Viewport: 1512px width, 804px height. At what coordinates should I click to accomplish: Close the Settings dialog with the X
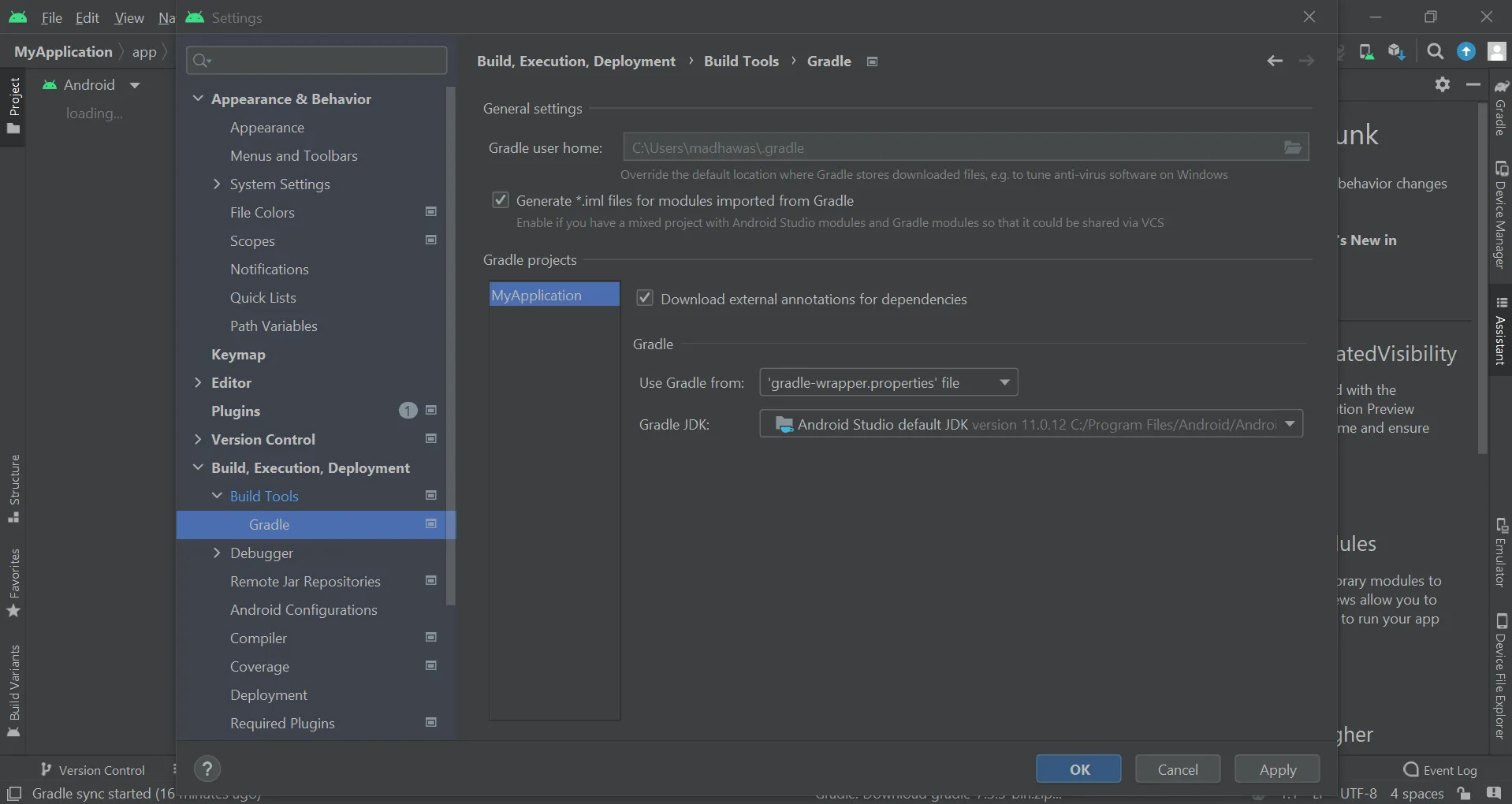[1309, 17]
